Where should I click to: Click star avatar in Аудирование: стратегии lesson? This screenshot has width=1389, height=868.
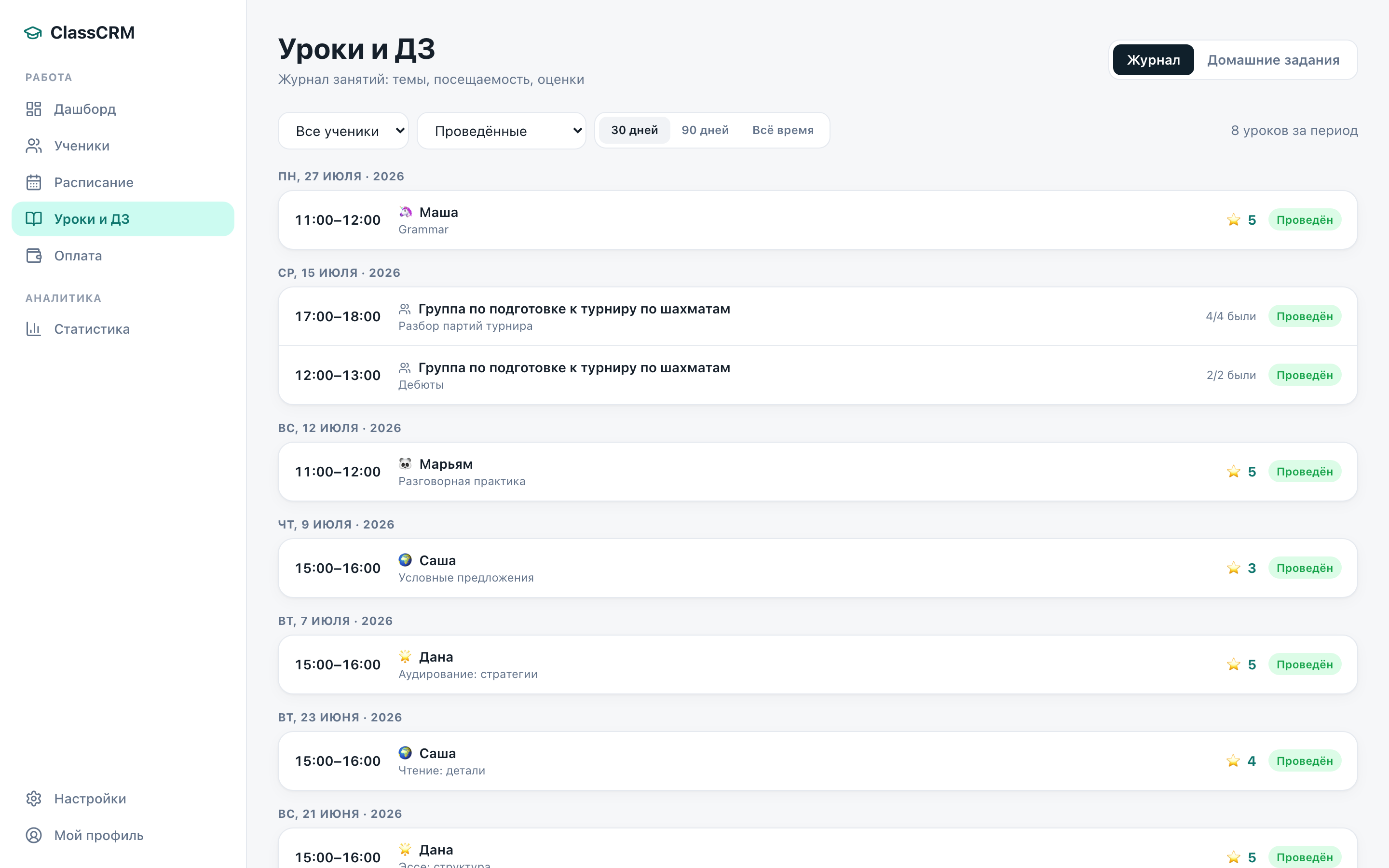point(405,656)
